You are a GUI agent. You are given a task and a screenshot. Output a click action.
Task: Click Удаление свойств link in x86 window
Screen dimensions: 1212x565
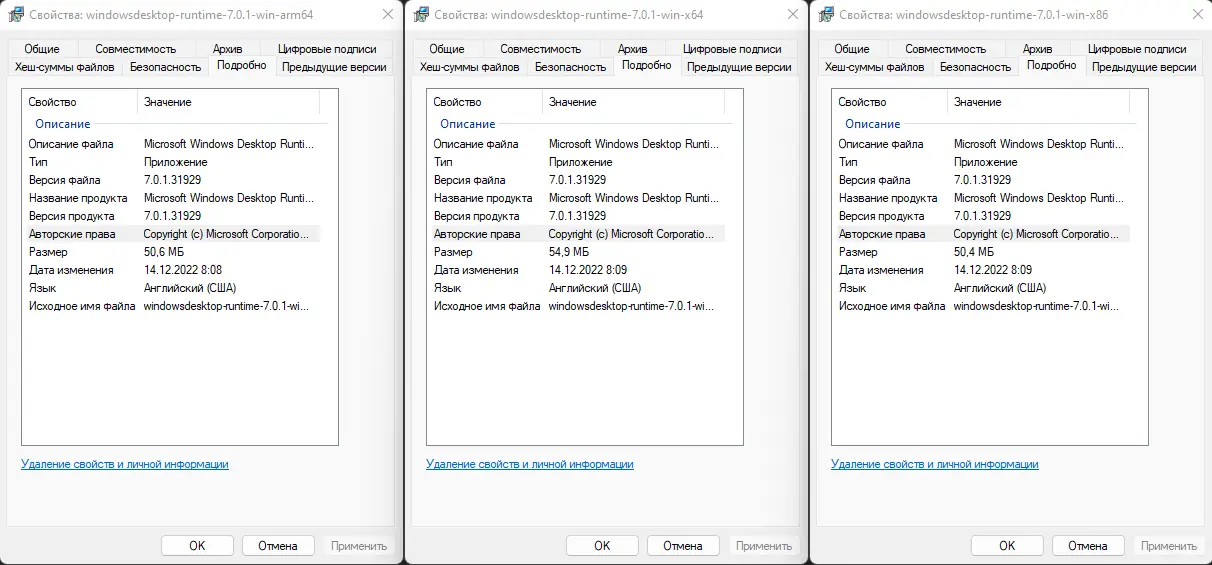point(935,464)
